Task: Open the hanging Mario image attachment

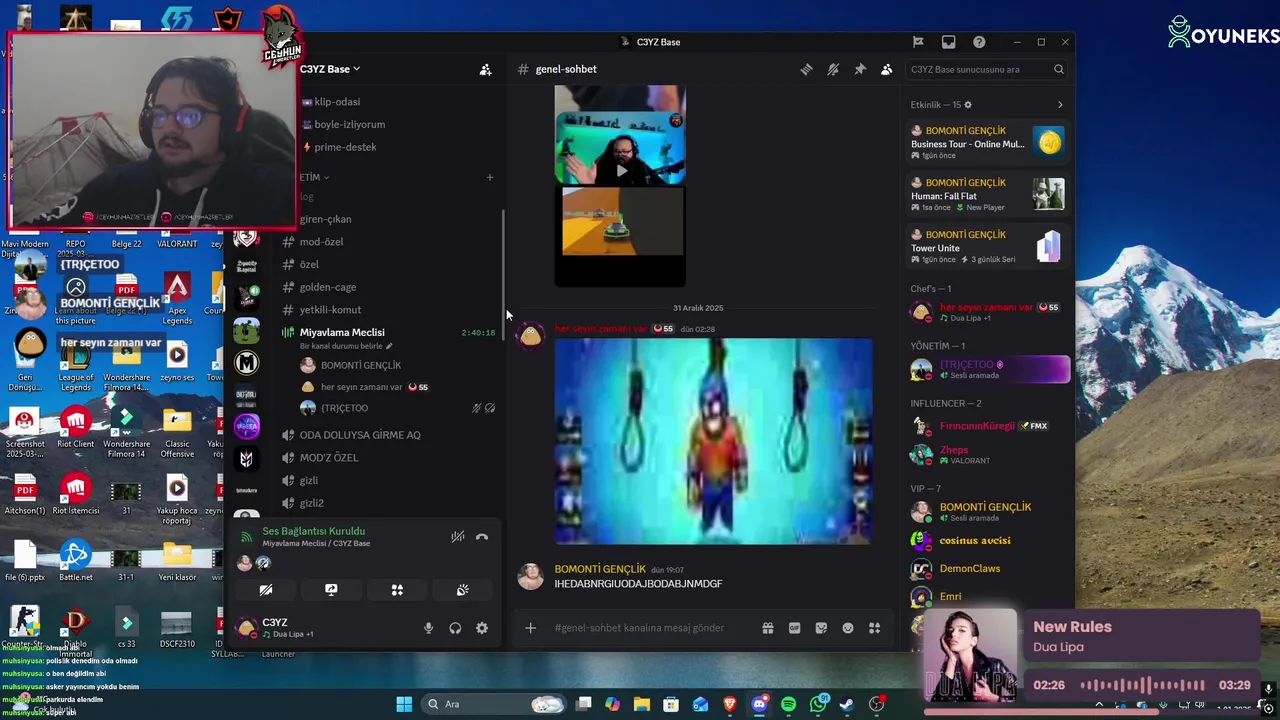Action: [x=713, y=441]
